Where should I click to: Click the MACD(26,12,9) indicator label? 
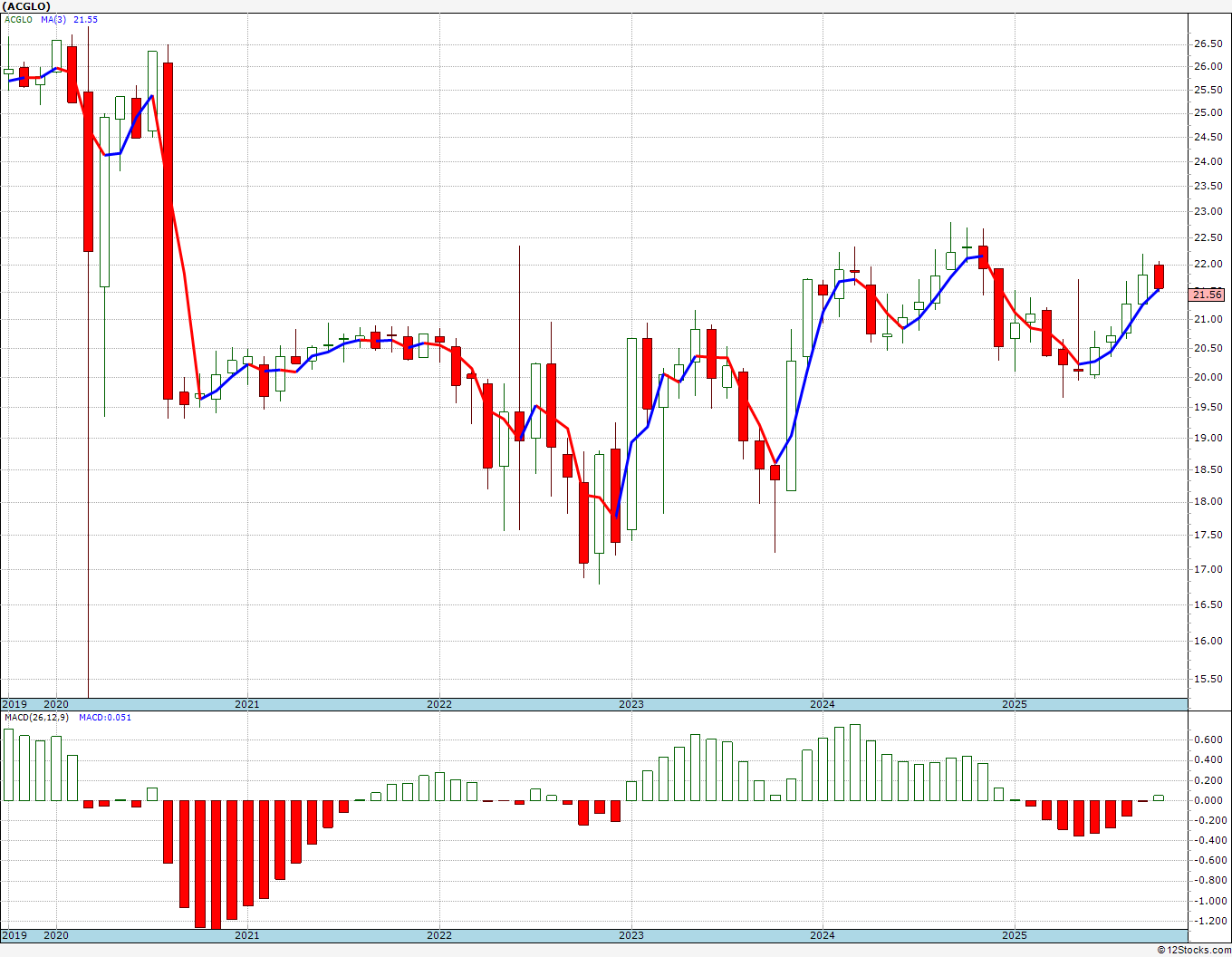click(x=36, y=718)
